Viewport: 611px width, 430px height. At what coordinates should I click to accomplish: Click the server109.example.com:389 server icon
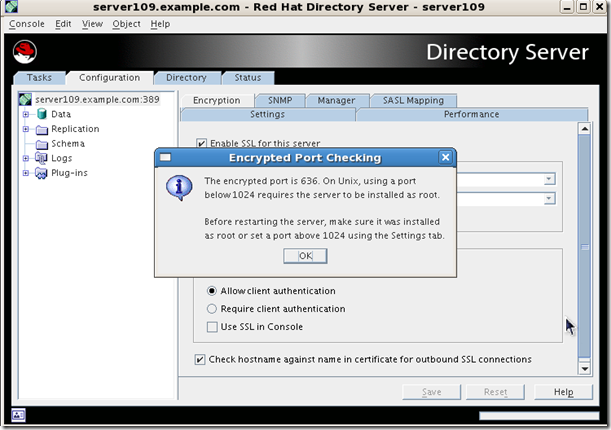(25, 99)
